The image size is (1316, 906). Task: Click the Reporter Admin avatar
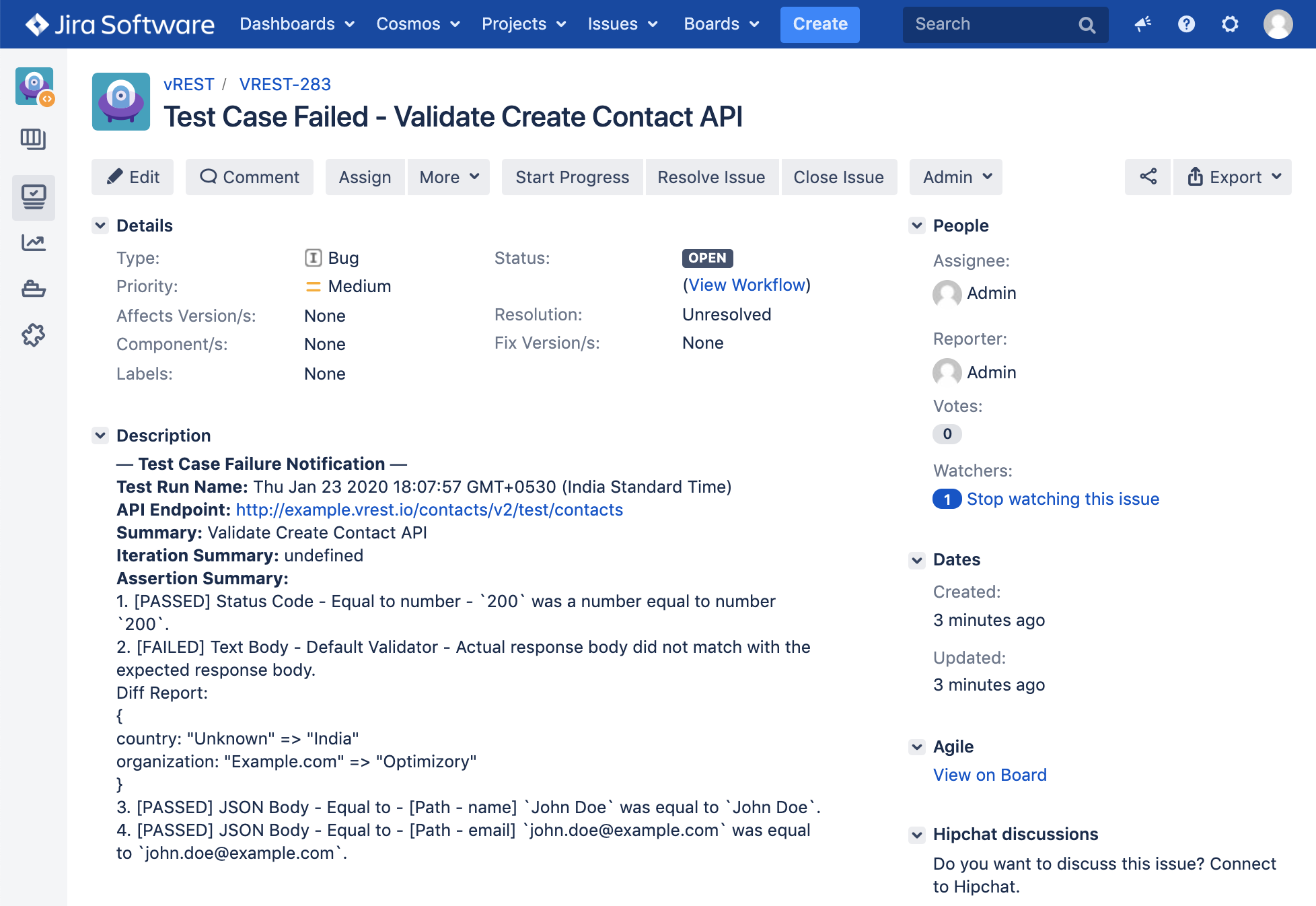[x=947, y=372]
